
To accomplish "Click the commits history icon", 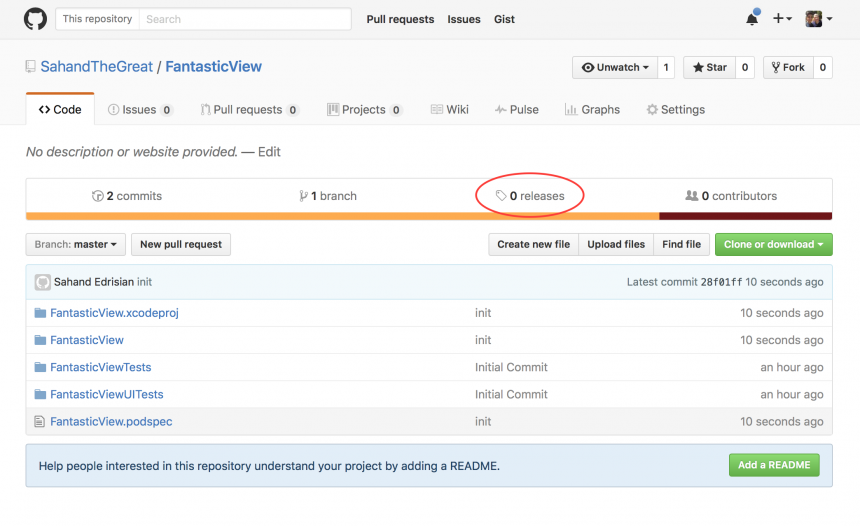I will click(97, 196).
